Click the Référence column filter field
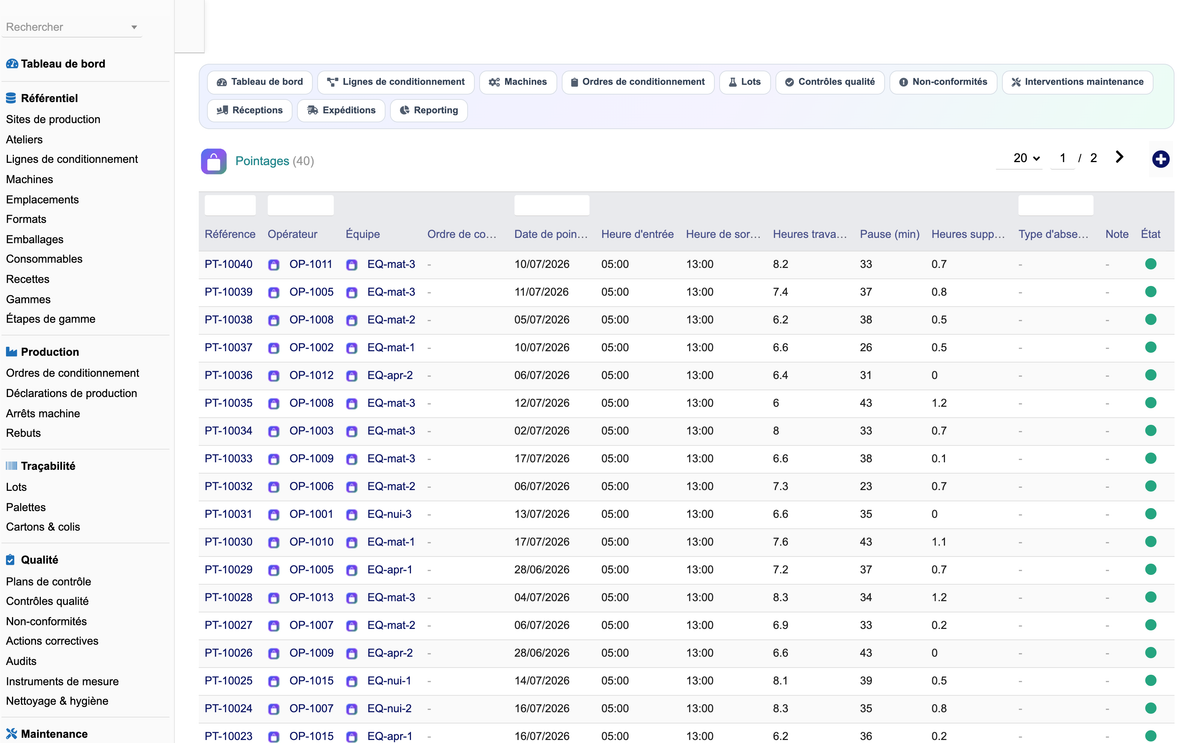 (x=230, y=205)
